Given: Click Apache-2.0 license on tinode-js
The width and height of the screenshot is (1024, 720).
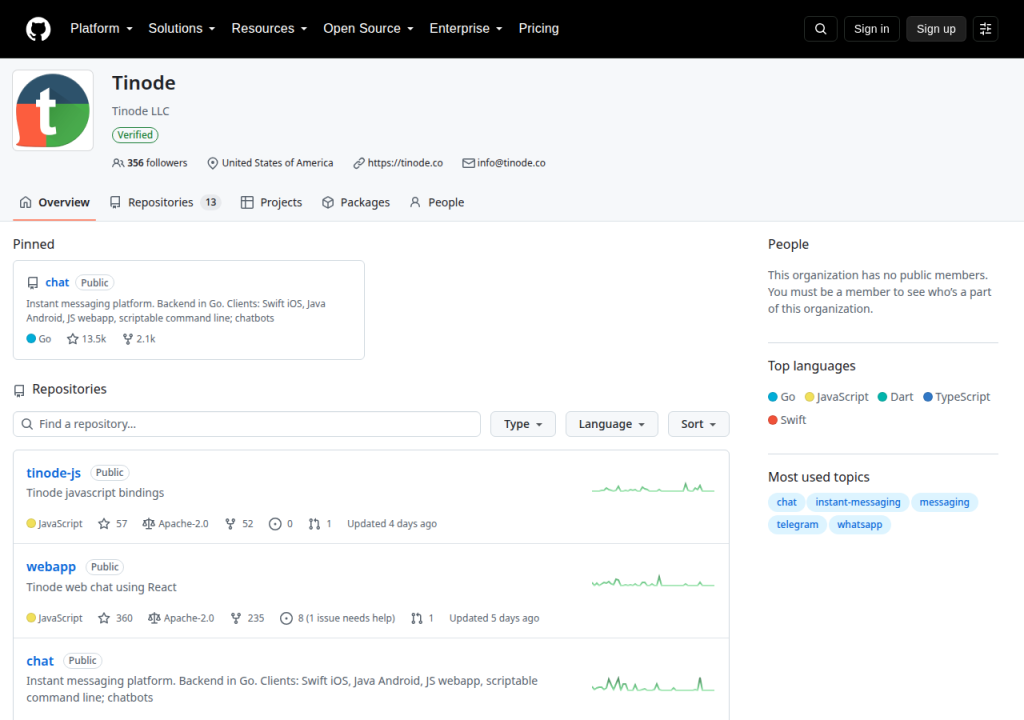Looking at the screenshot, I should [x=176, y=523].
